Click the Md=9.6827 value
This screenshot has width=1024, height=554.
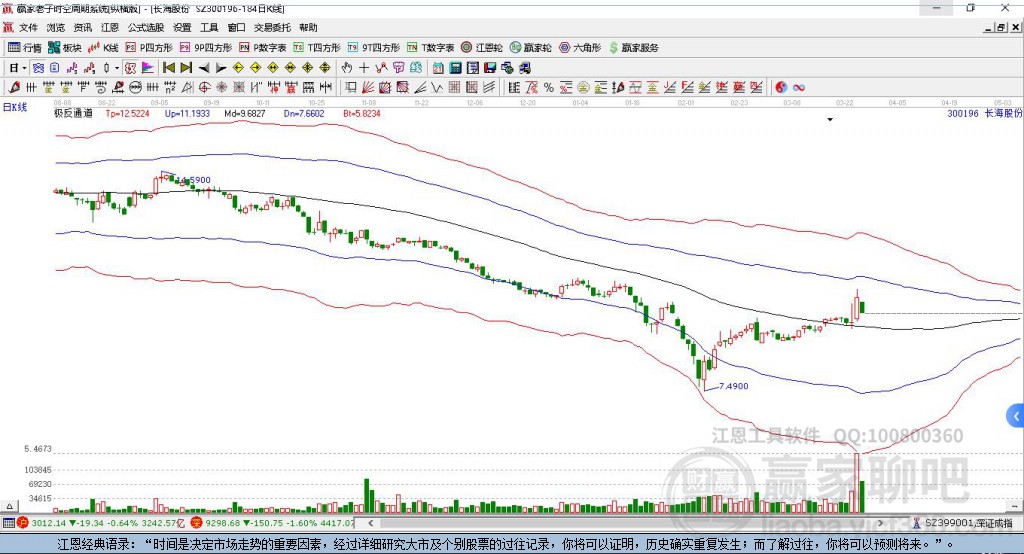(x=244, y=114)
